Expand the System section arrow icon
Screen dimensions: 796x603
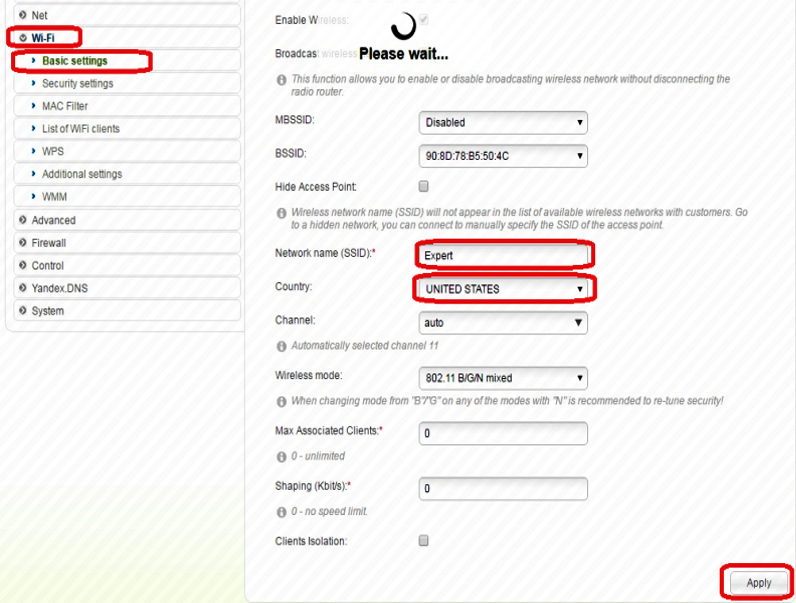click(x=22, y=311)
